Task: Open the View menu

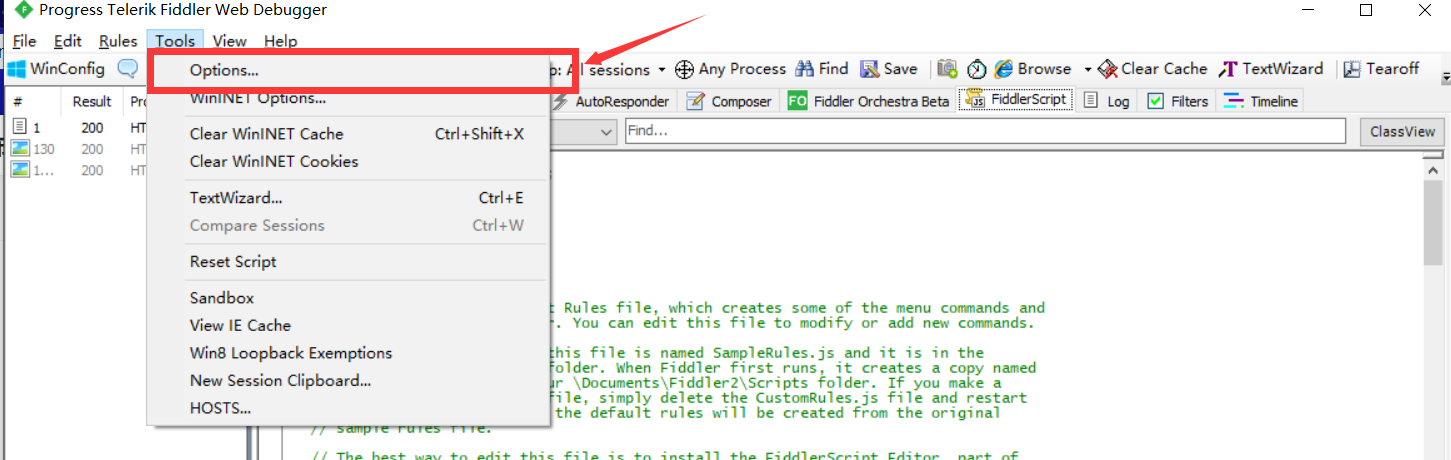Action: tap(230, 41)
